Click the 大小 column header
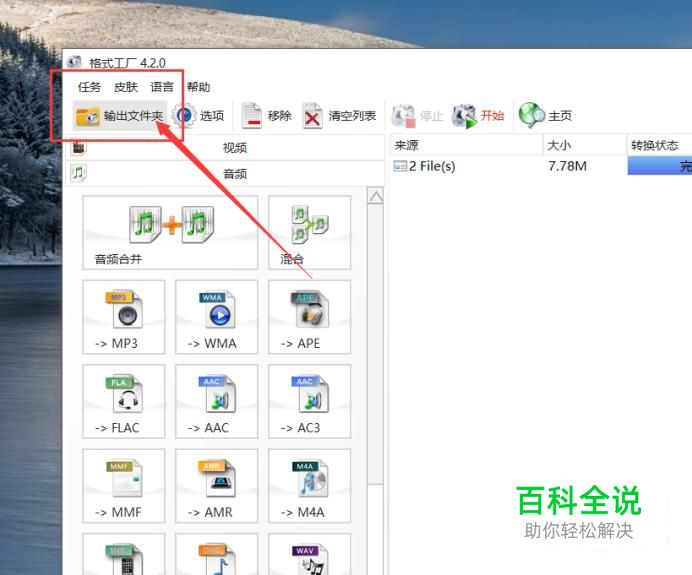 (584, 145)
